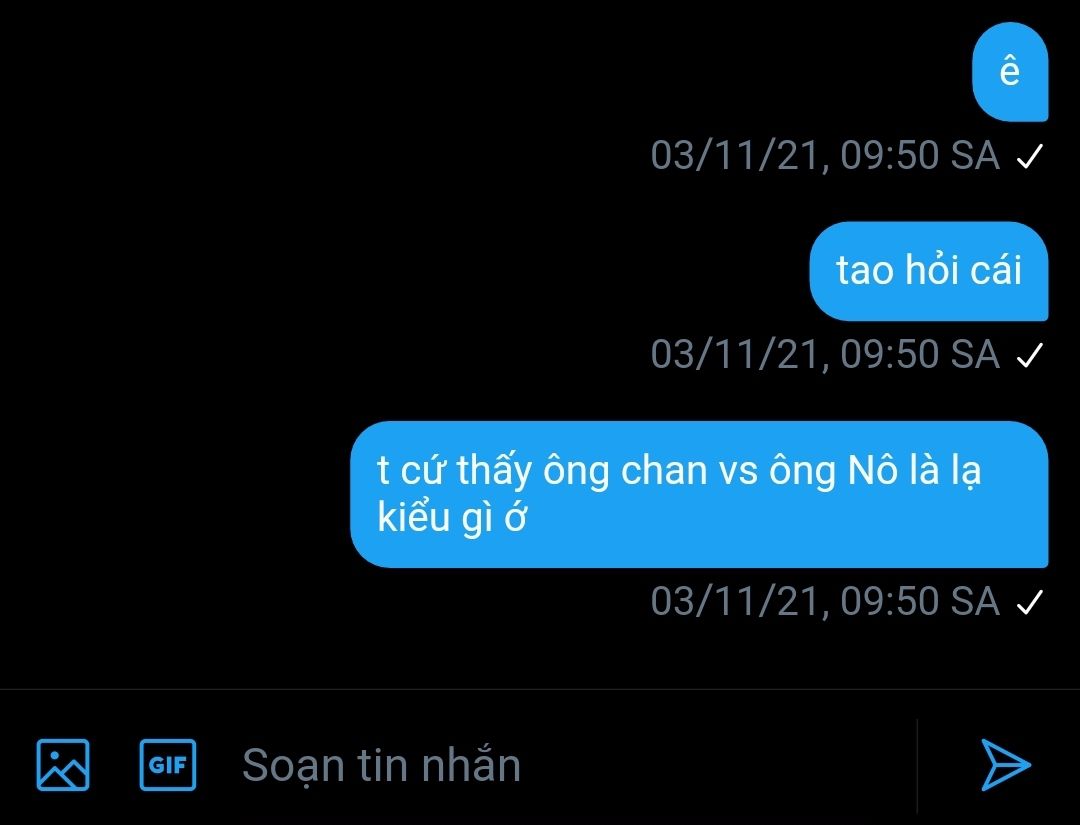Select the "tao hỏi cái" message bubble

coord(928,271)
